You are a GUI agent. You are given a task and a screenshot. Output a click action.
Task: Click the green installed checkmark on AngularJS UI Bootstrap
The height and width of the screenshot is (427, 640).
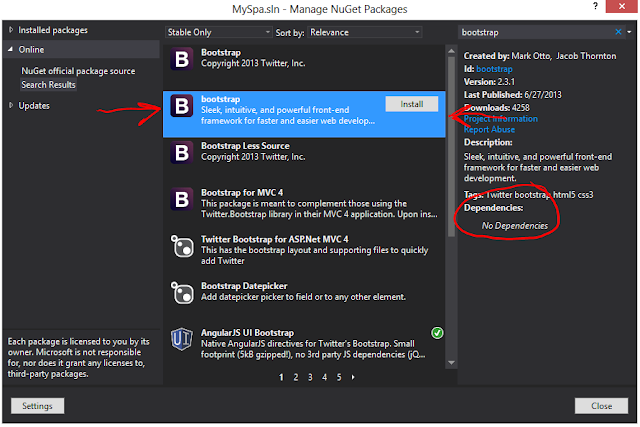[437, 333]
